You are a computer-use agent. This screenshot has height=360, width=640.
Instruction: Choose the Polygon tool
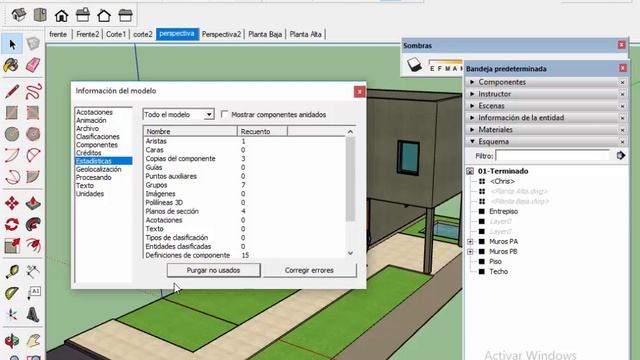coord(33,134)
